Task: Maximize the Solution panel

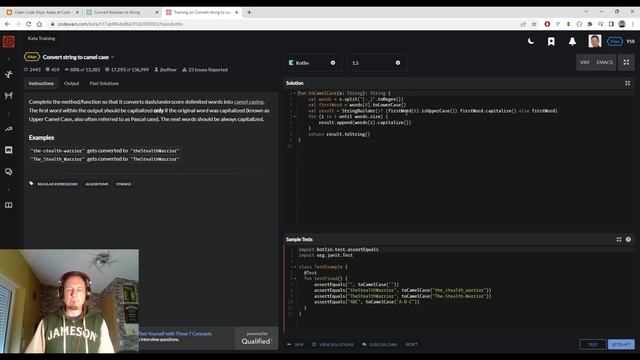Action: tap(628, 83)
